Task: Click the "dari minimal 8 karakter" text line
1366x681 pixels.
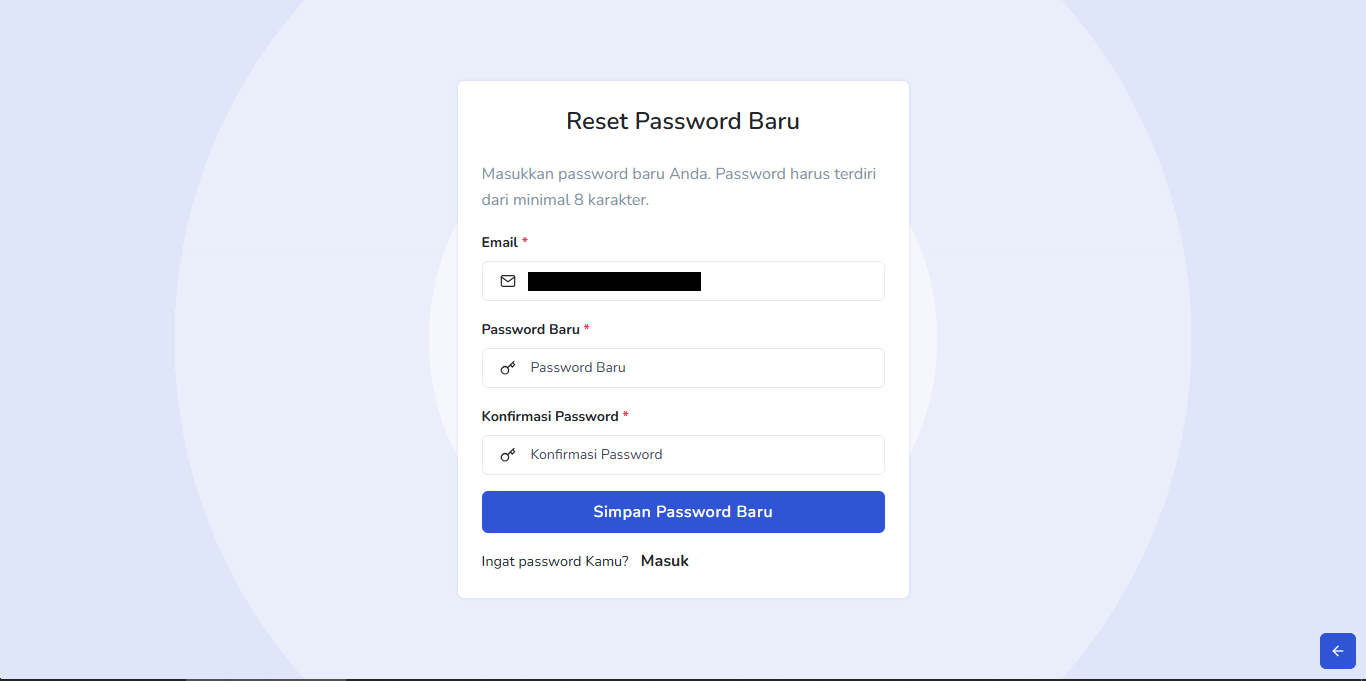Action: point(565,200)
